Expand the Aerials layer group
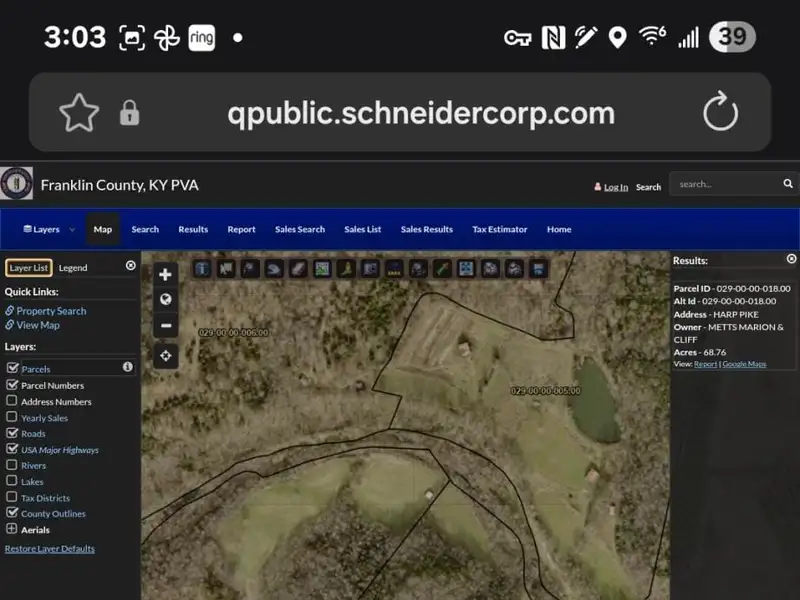Image resolution: width=800 pixels, height=600 pixels. pos(12,529)
